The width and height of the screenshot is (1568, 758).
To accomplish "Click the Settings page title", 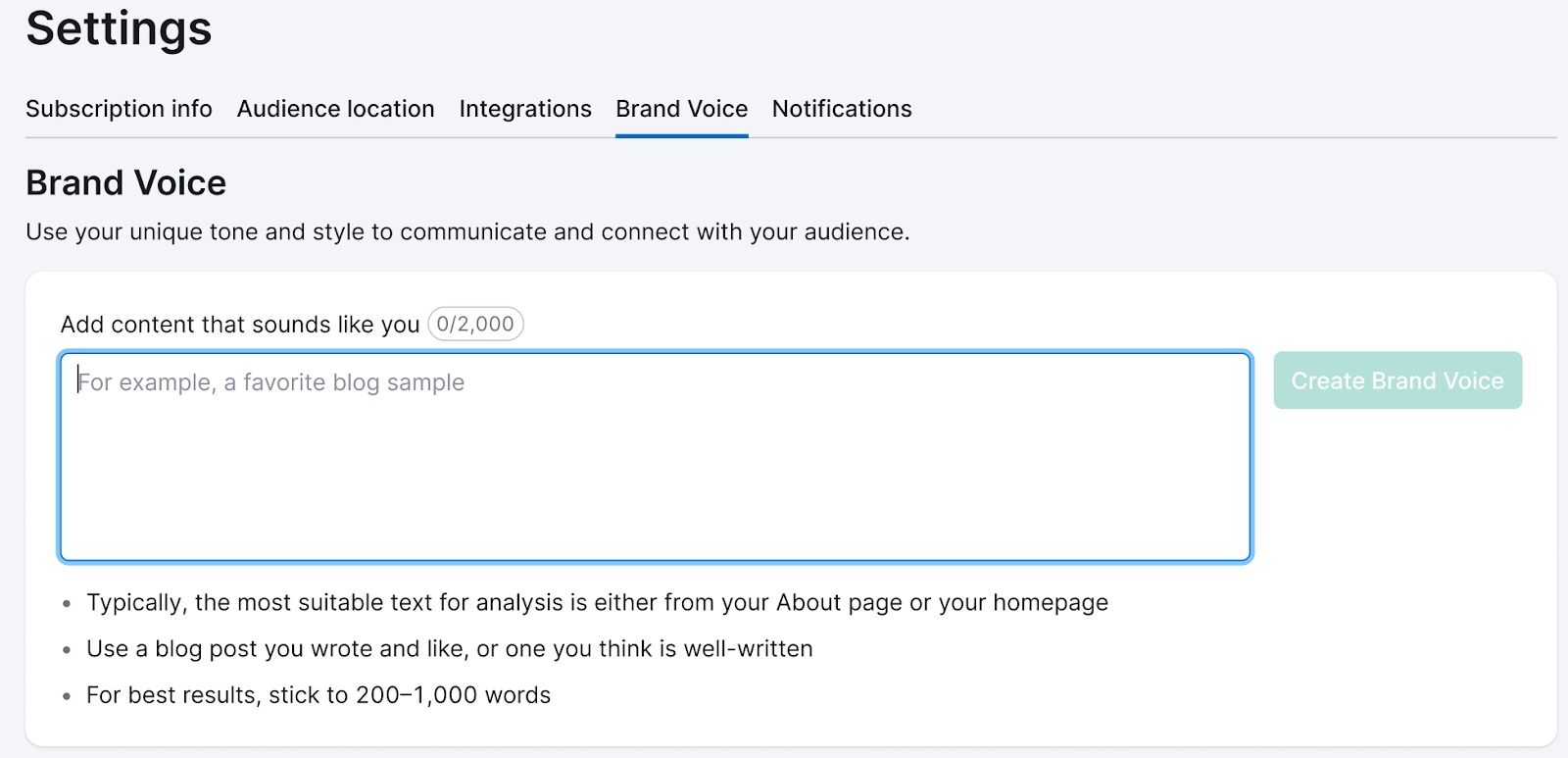I will (x=119, y=28).
